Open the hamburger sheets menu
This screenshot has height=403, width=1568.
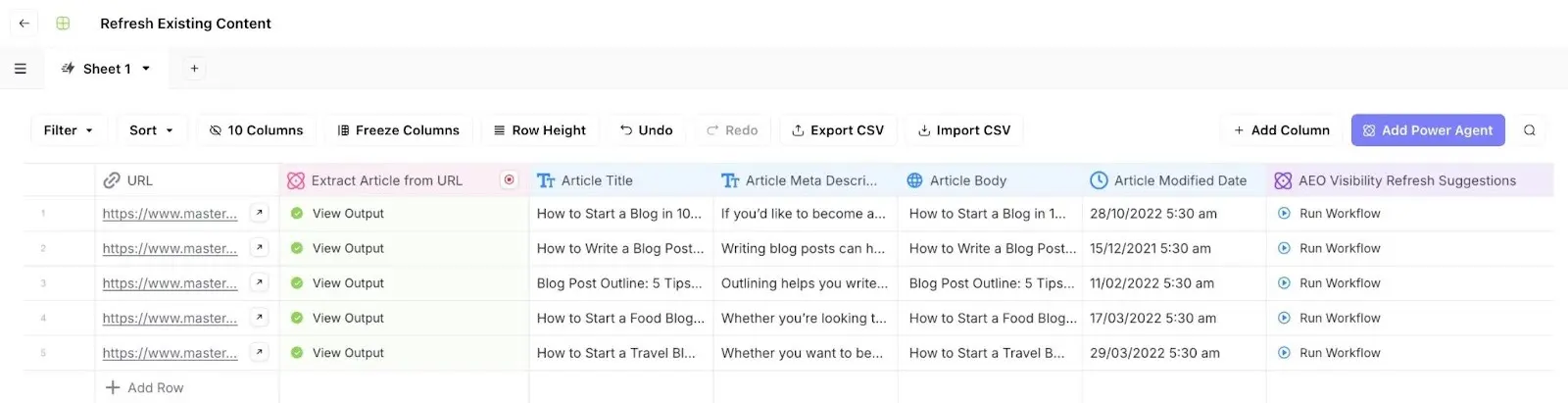click(x=21, y=69)
